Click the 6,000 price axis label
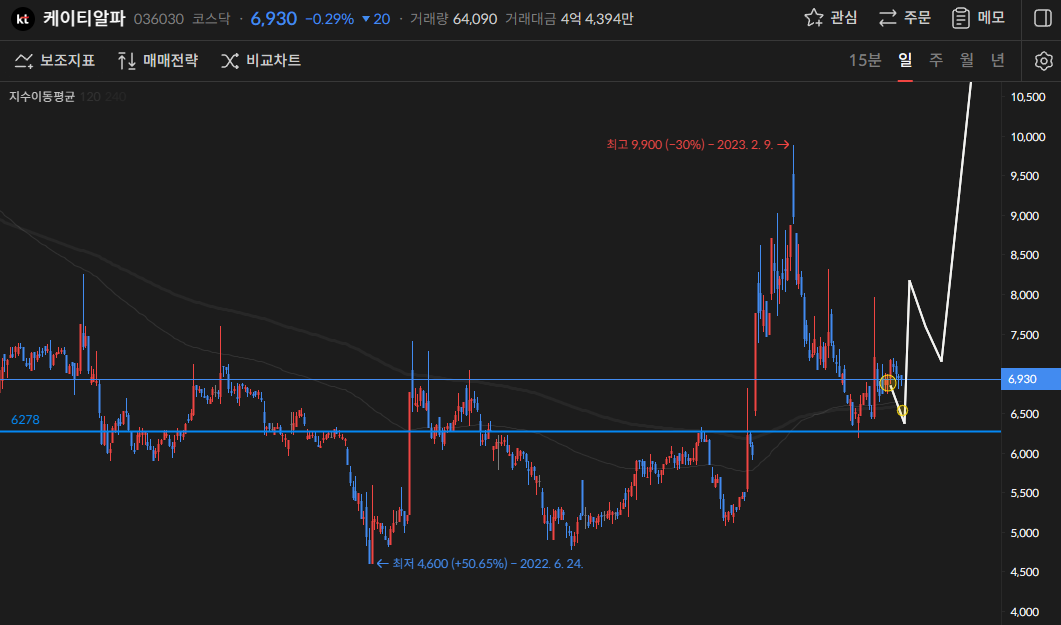 coord(1024,454)
